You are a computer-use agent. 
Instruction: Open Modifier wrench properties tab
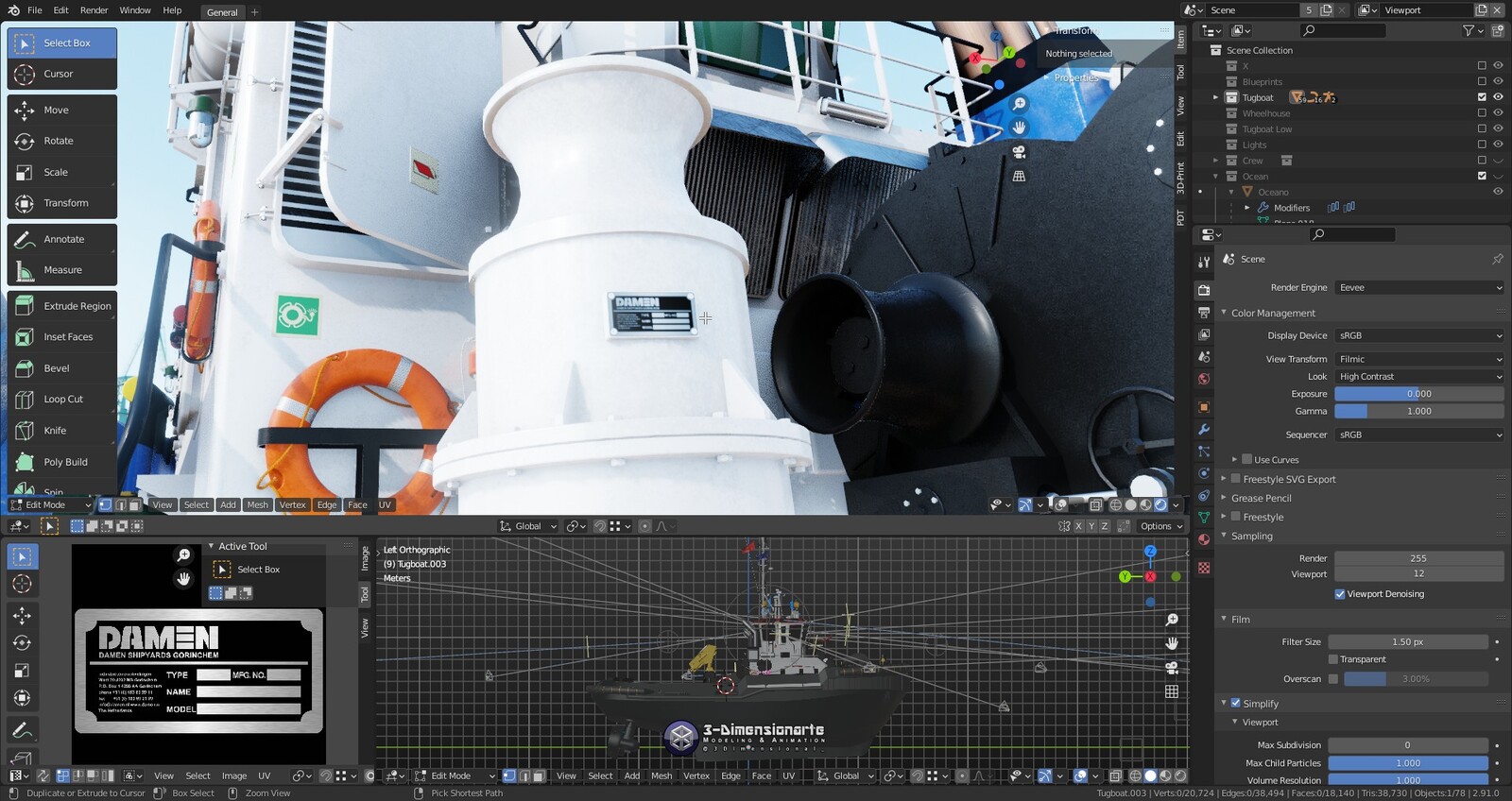[x=1204, y=429]
